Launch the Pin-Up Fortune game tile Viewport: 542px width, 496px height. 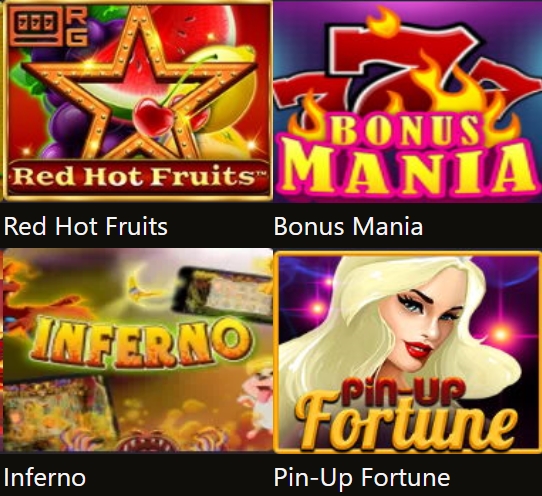pyautogui.click(x=408, y=352)
